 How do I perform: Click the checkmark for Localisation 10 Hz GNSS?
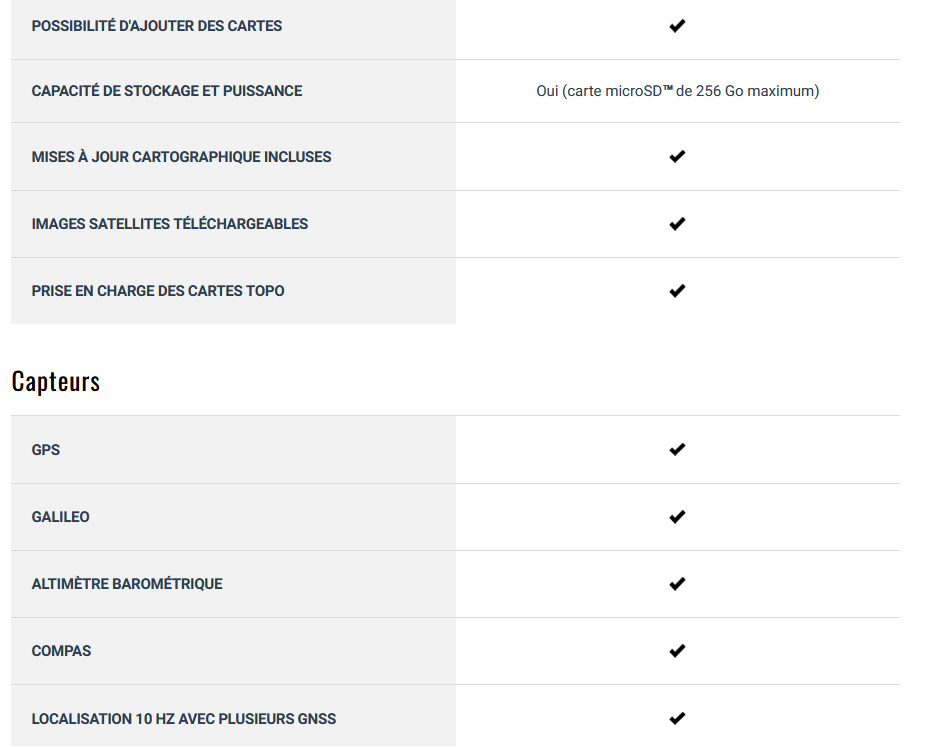point(677,719)
